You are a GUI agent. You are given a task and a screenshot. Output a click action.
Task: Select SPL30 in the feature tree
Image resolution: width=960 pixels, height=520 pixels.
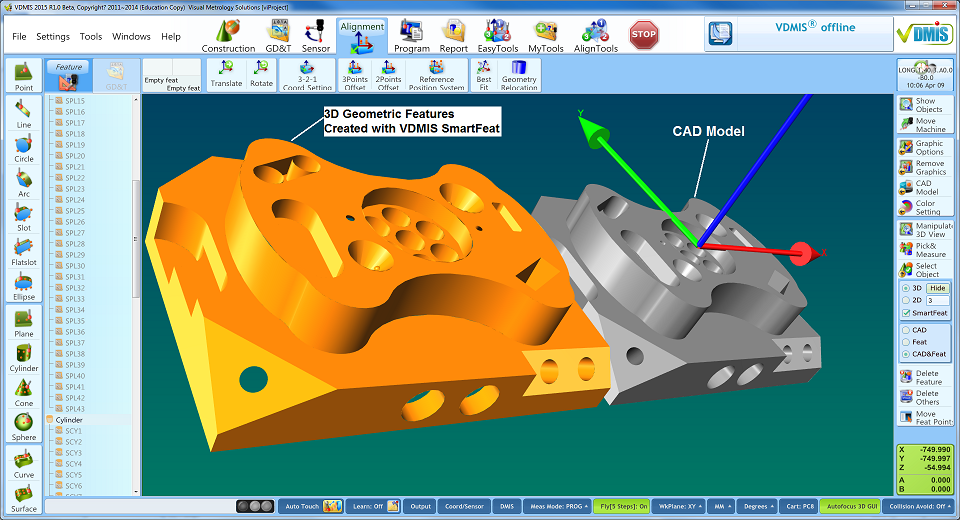point(75,266)
